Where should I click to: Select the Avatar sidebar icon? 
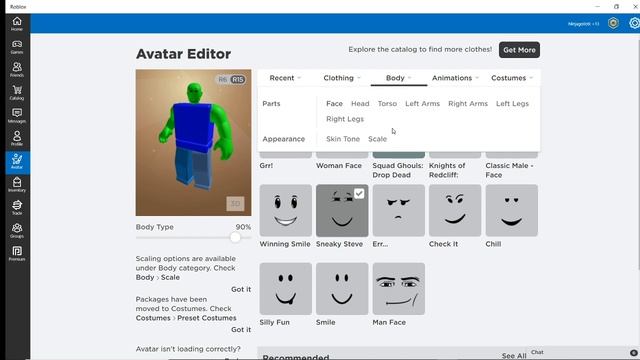pos(17,162)
